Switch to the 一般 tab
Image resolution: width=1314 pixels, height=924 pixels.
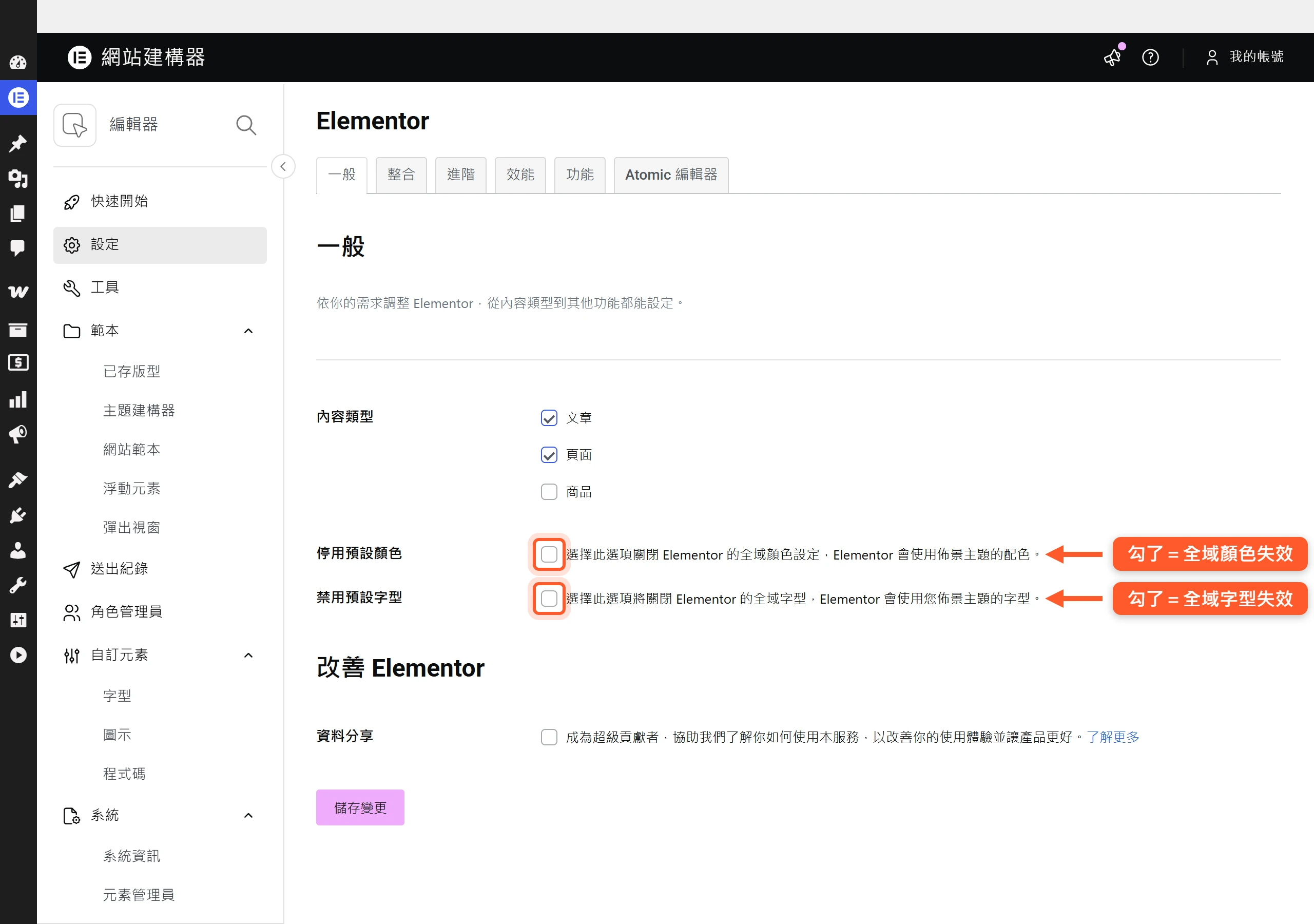pyautogui.click(x=342, y=175)
